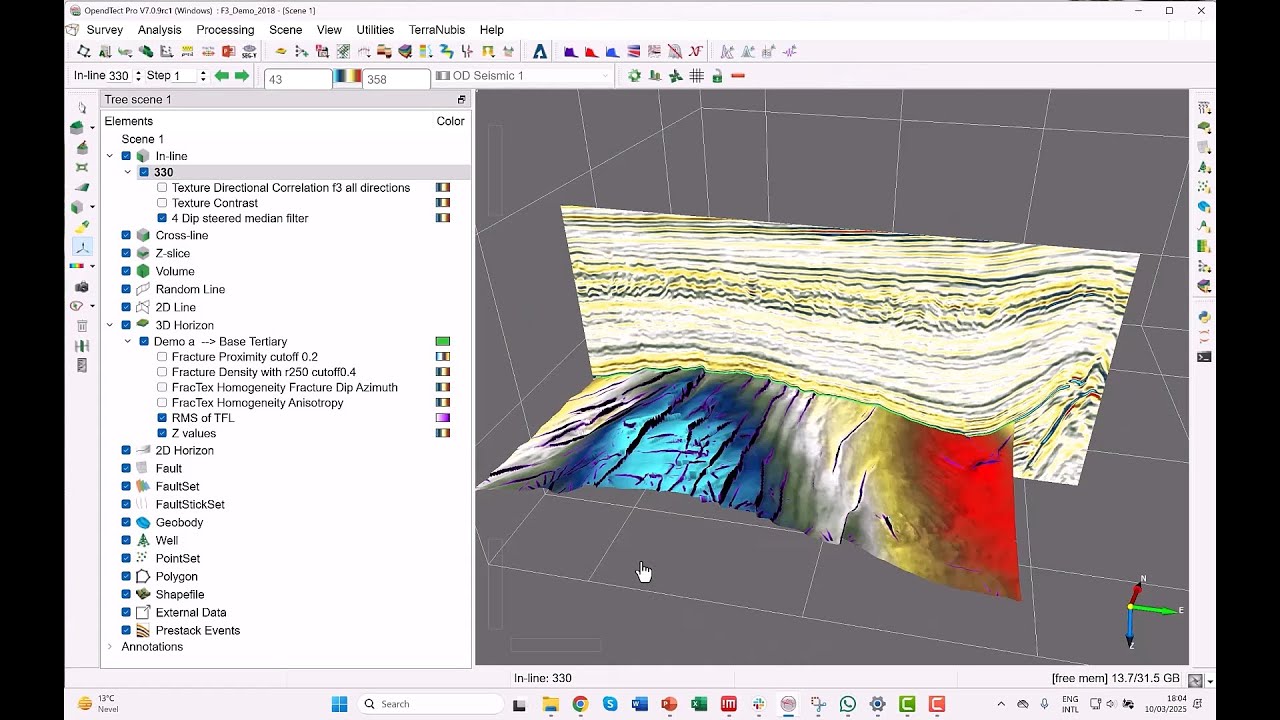Click the Python settings icon on right toolbar
The image size is (1280, 720).
1204,317
